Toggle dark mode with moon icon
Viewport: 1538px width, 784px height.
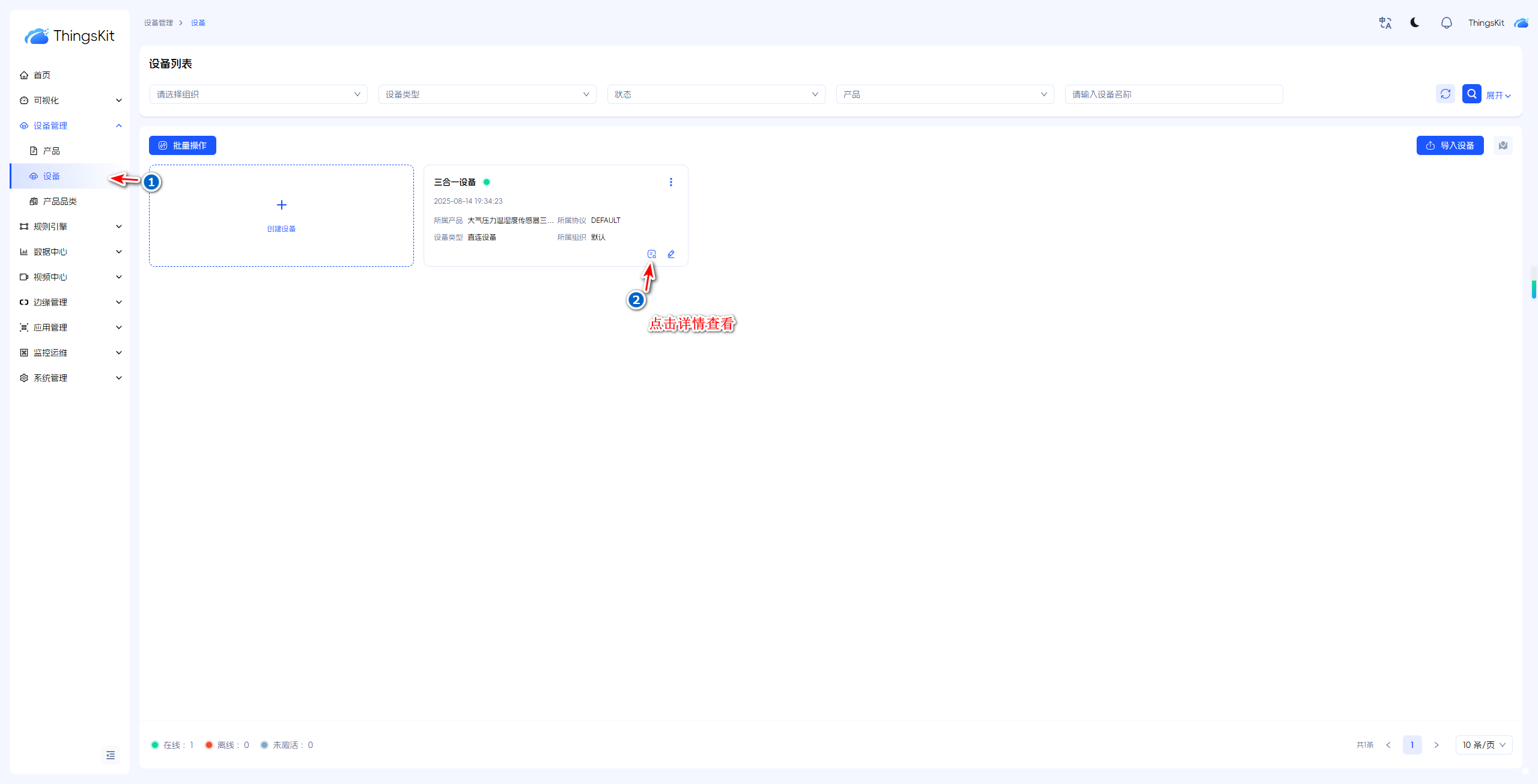(x=1415, y=23)
